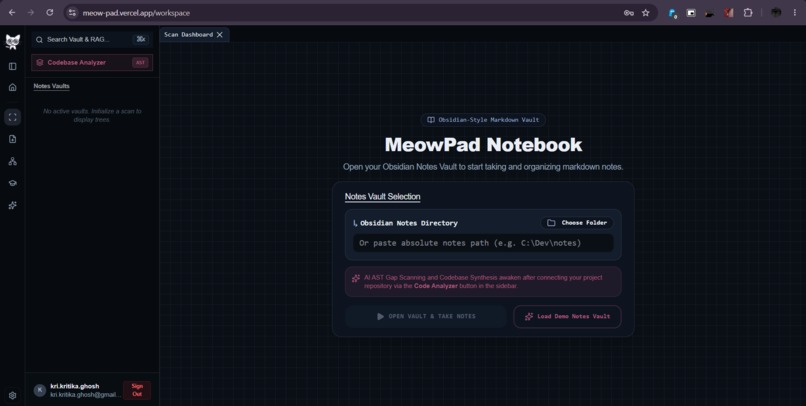The height and width of the screenshot is (406, 806).
Task: Click the No active vaults message
Action: point(92,115)
